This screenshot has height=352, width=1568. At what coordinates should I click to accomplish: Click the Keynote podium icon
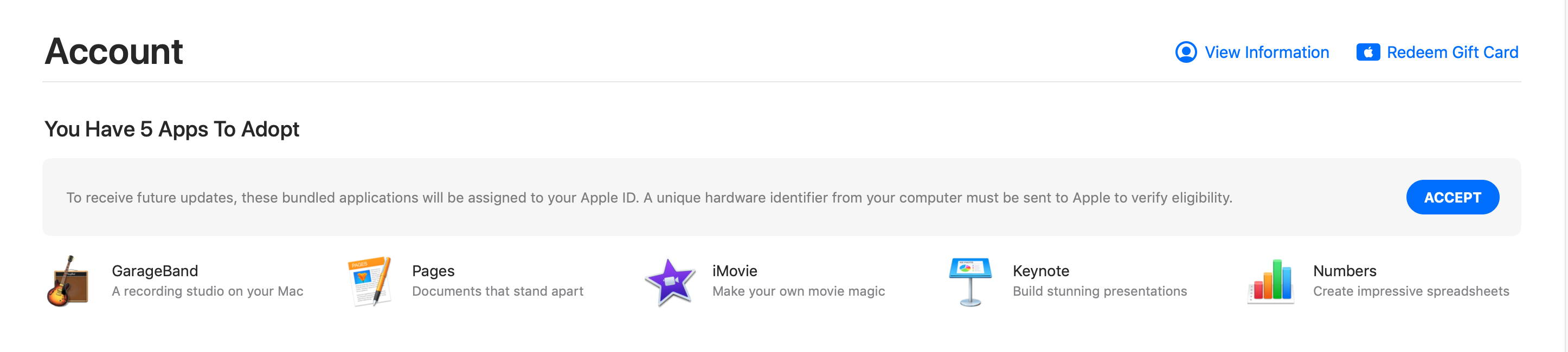coord(969,281)
